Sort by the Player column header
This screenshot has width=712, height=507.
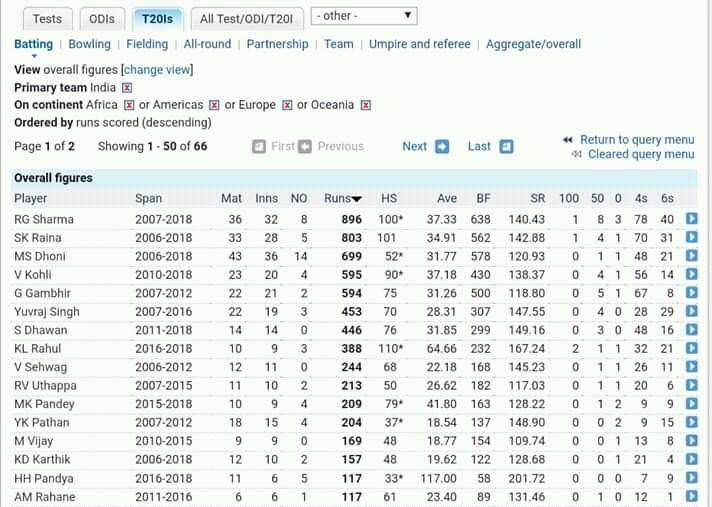[x=30, y=198]
